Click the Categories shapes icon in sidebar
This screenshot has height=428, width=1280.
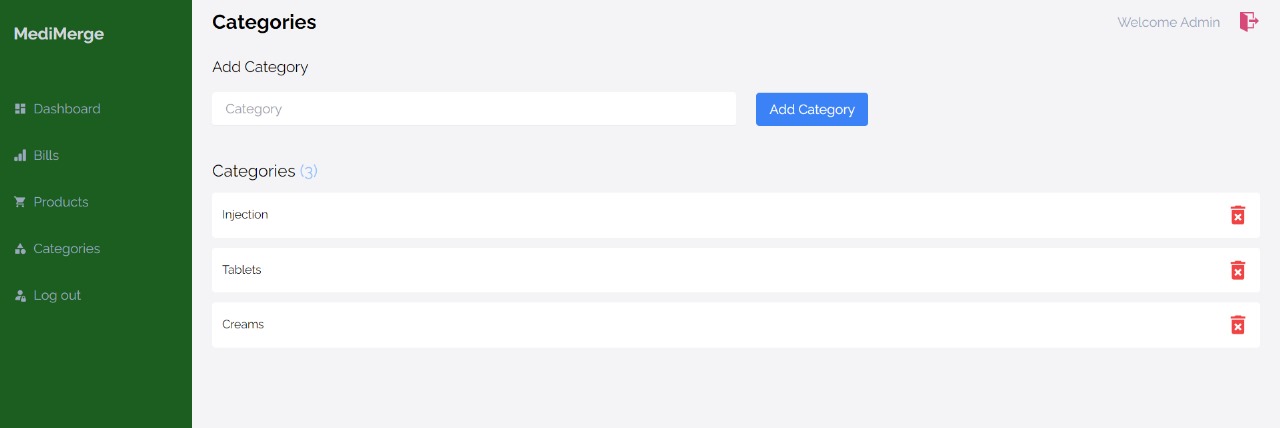click(20, 249)
